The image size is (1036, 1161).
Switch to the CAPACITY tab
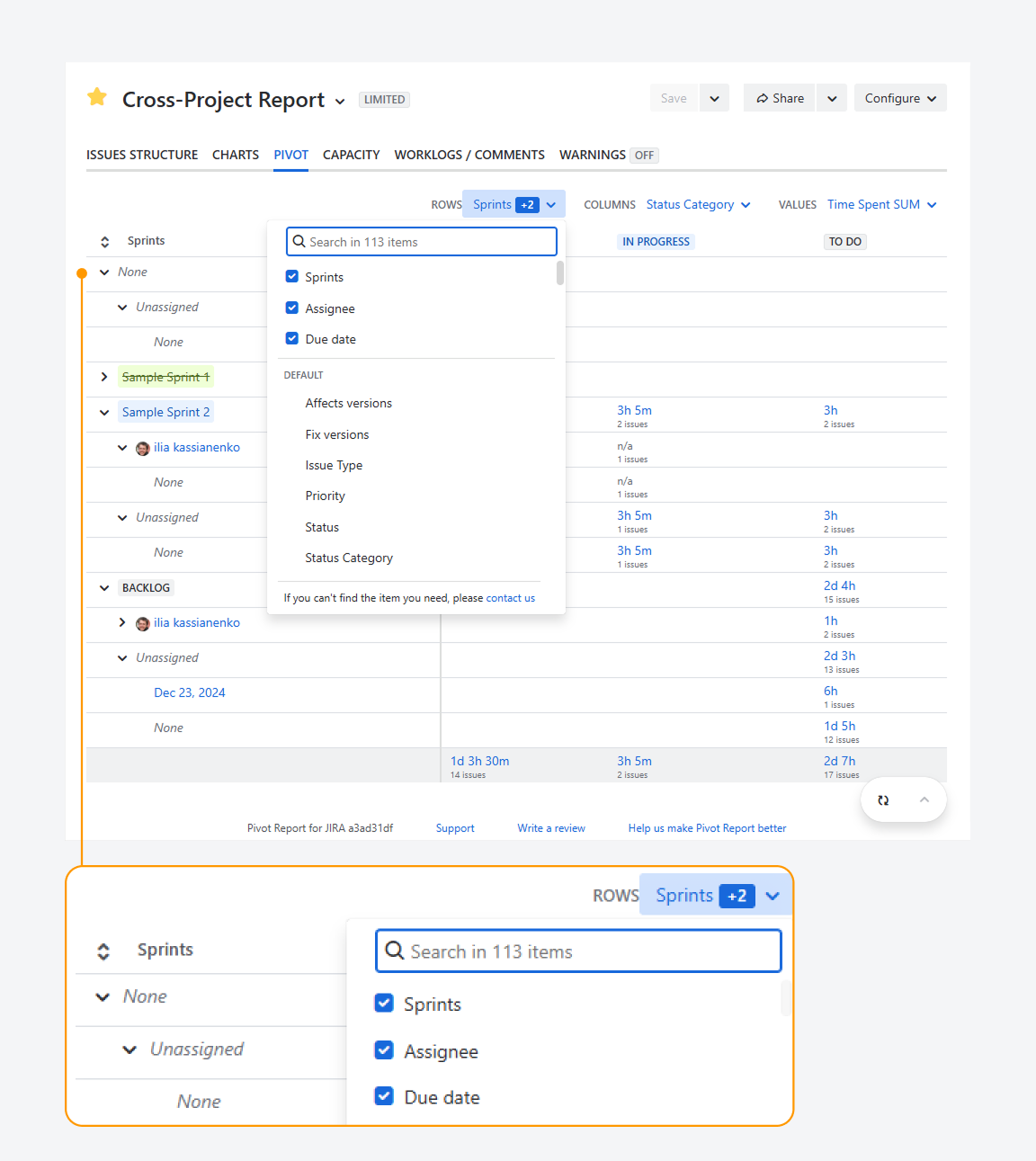[x=352, y=155]
